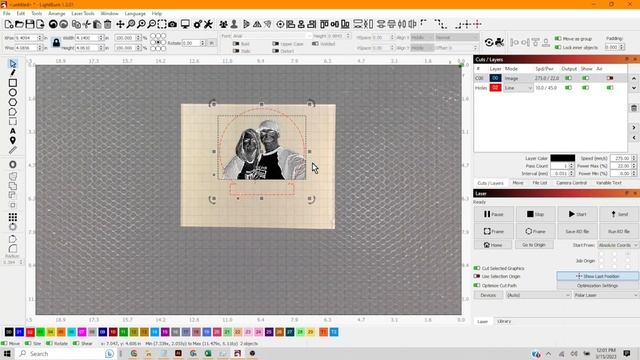Click the black Layer Color swatch
Viewport: 640px width, 360px height.
[x=562, y=158]
